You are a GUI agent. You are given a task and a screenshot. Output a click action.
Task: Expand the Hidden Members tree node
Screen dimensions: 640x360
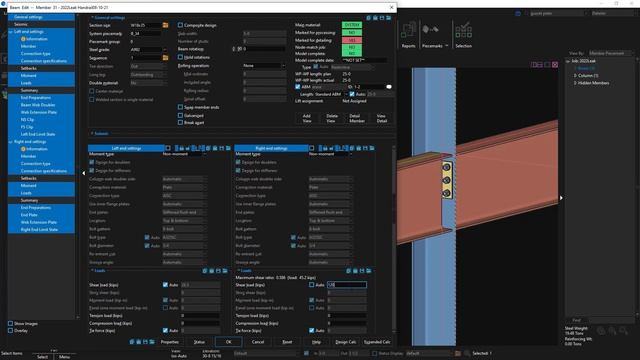click(x=575, y=83)
